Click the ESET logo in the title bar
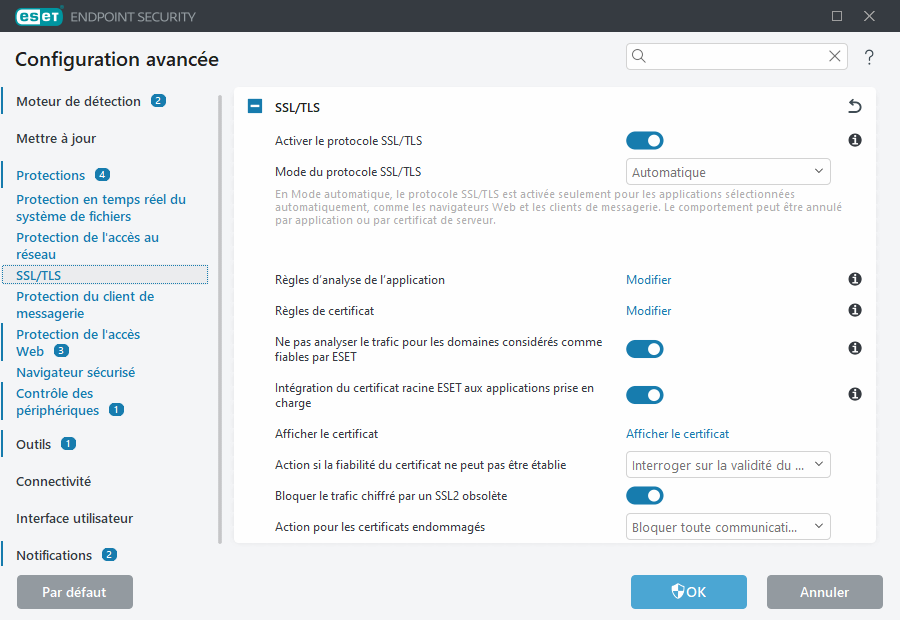The height and width of the screenshot is (620, 900). [39, 16]
